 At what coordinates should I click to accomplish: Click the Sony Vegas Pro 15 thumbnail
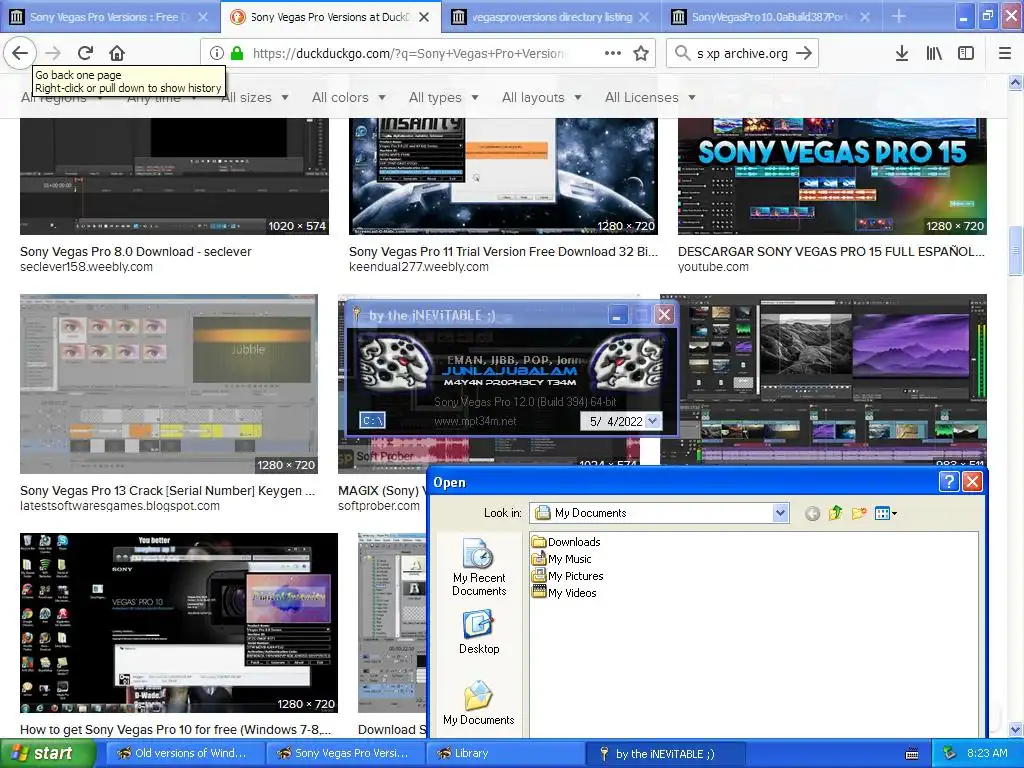[x=832, y=176]
